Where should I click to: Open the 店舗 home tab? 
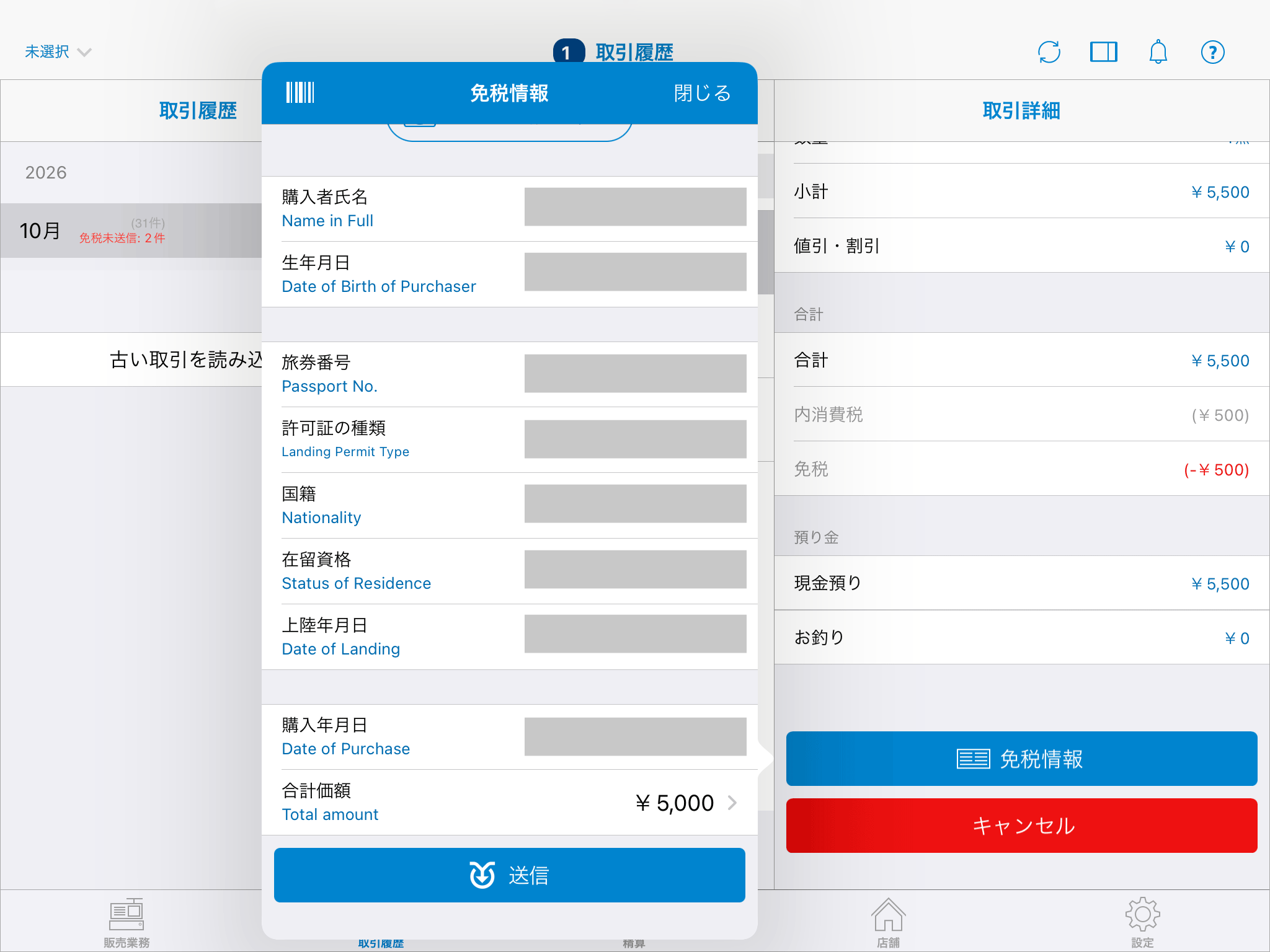pos(889,923)
